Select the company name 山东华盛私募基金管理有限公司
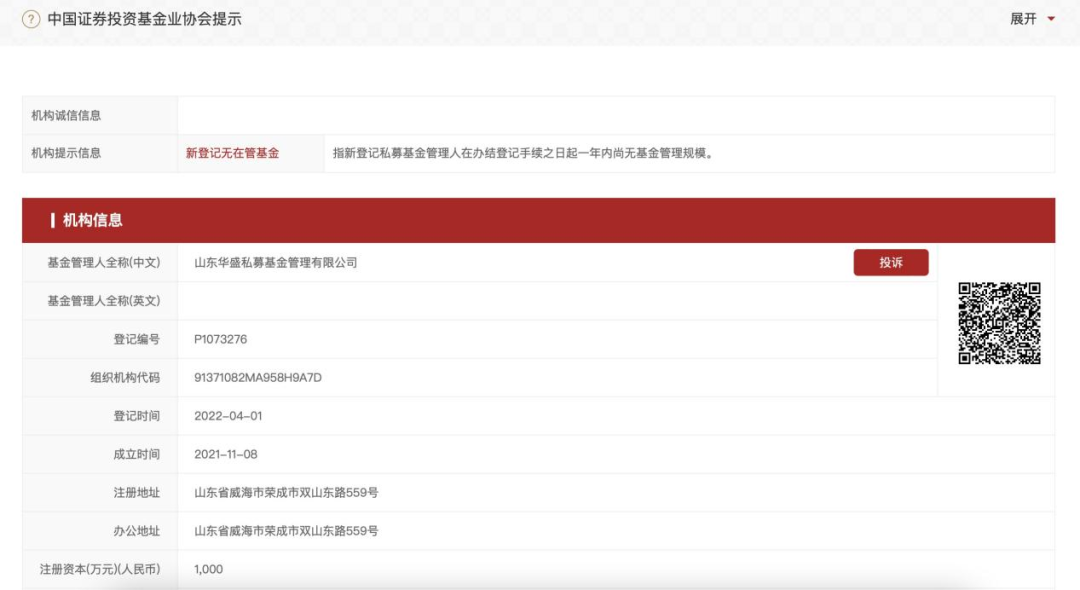The image size is (1080, 590). [276, 262]
